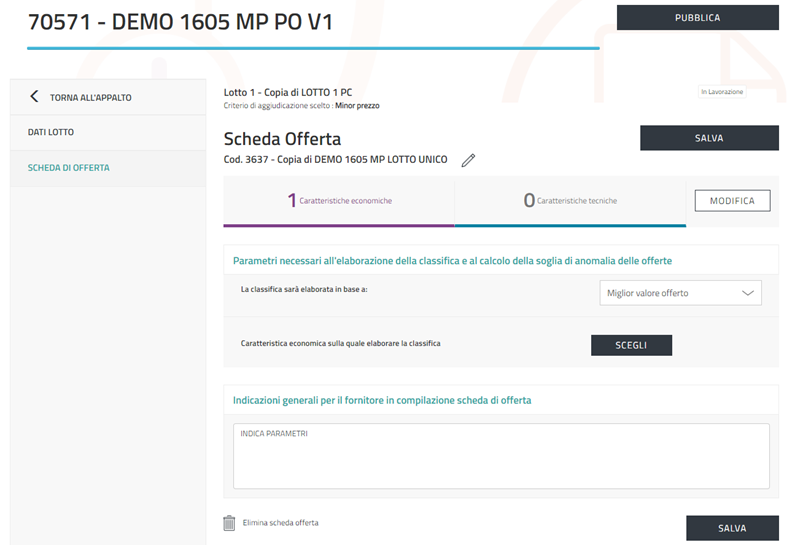This screenshot has width=803, height=545.
Task: Click the Scheda Offerta heading
Action: 282,139
